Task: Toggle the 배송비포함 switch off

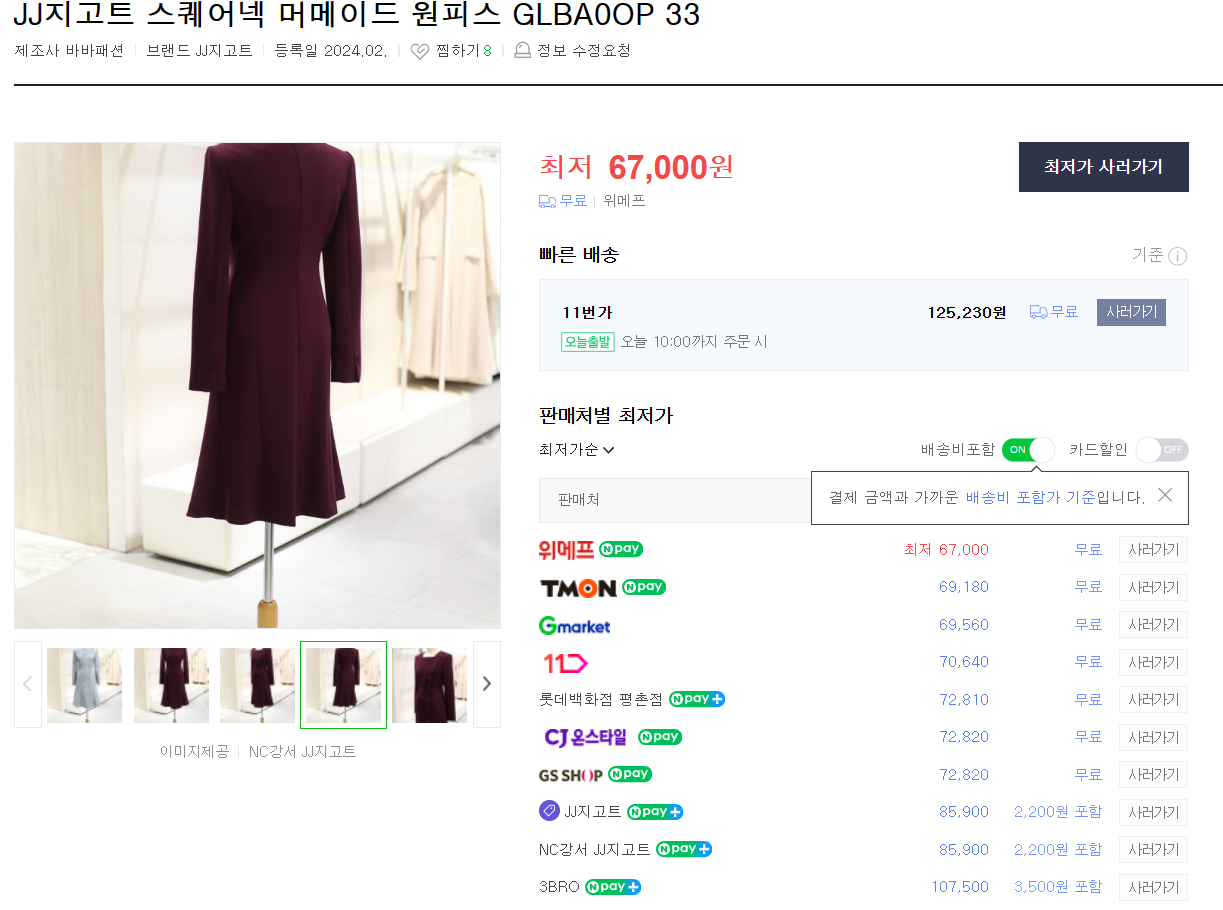Action: pos(1028,450)
